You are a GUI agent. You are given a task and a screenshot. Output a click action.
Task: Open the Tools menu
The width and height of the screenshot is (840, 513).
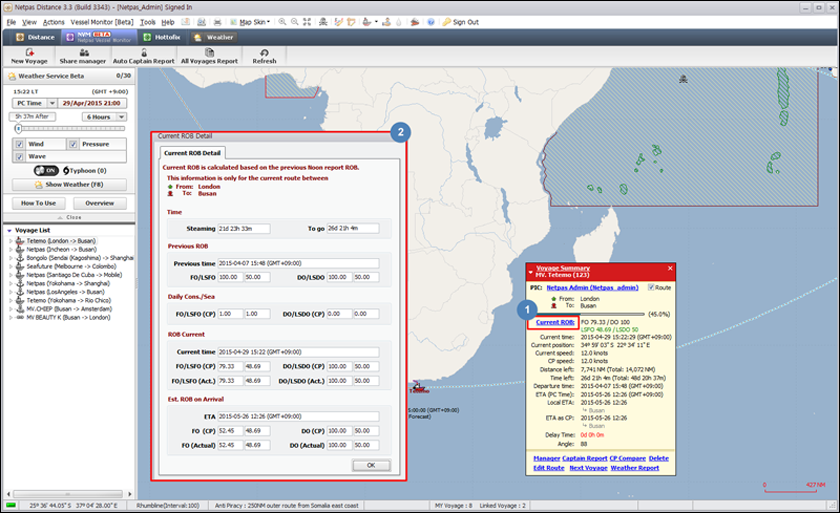click(147, 22)
